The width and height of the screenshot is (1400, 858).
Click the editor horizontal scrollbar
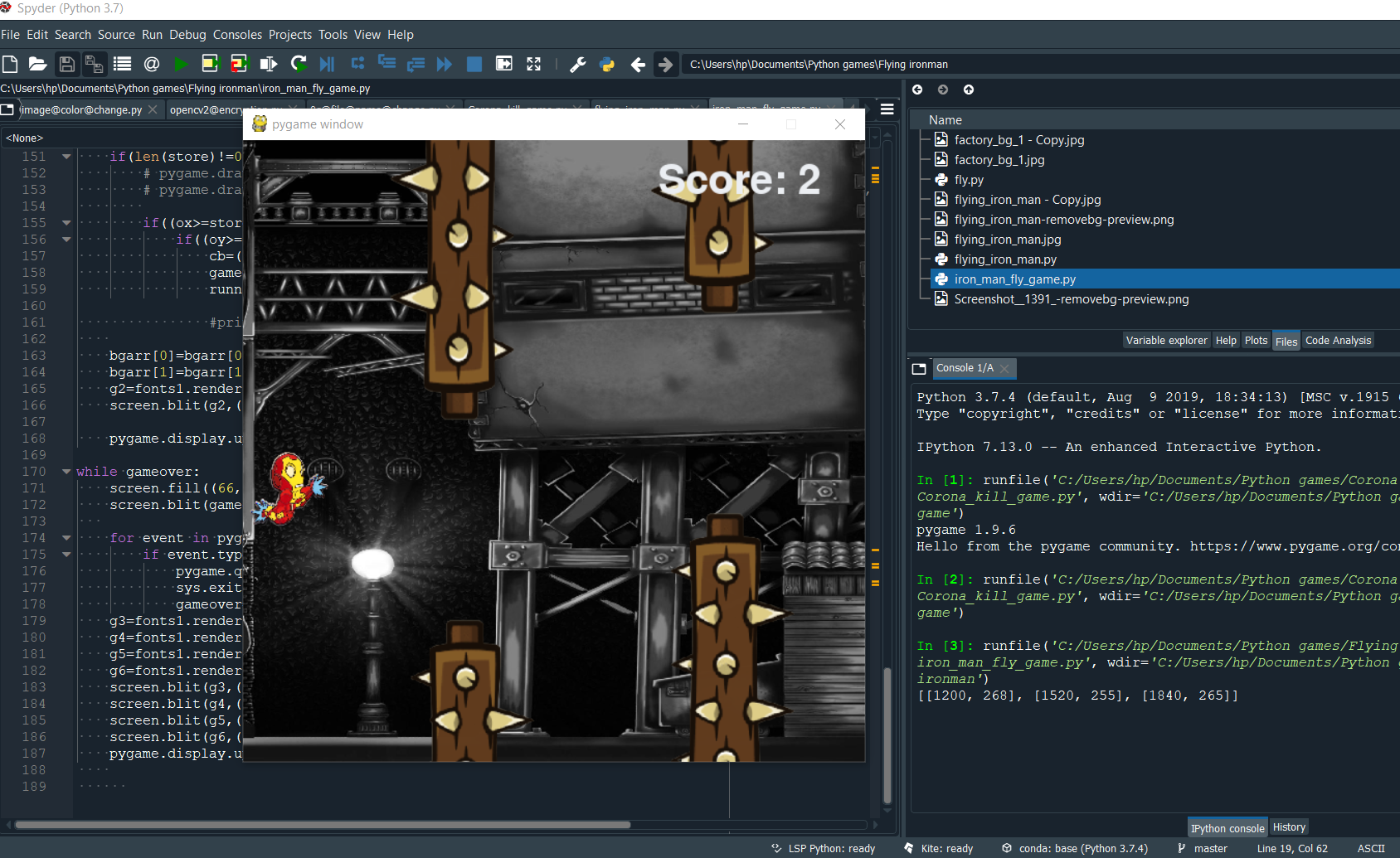click(323, 825)
